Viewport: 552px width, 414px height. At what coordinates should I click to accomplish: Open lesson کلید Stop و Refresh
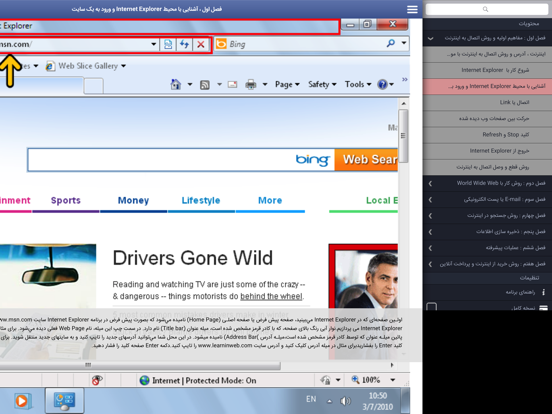coord(488,134)
